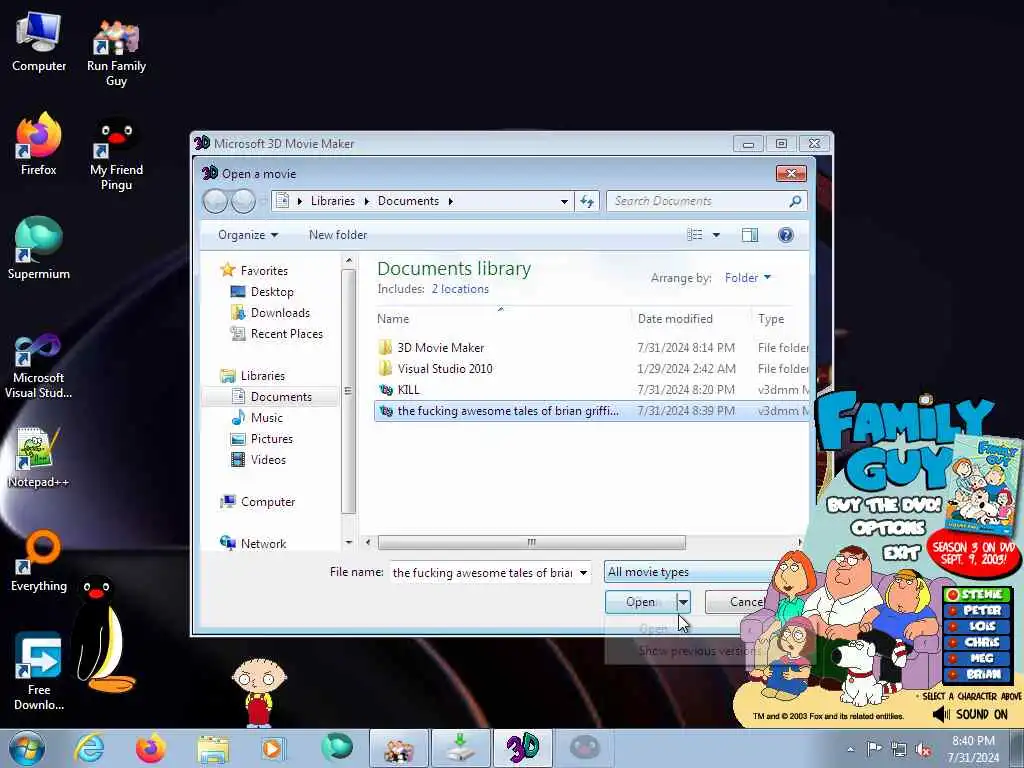Click the Open button
This screenshot has width=1024, height=768.
tap(640, 602)
